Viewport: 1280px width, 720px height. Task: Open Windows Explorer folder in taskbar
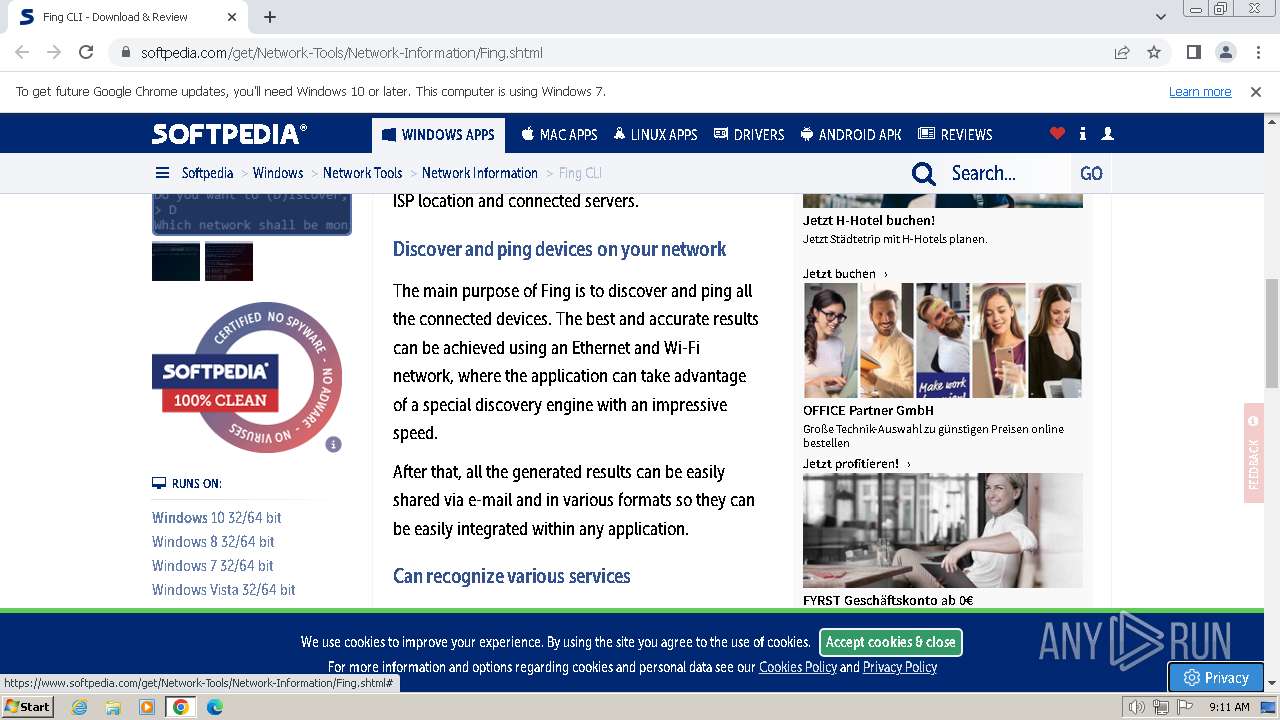113,707
